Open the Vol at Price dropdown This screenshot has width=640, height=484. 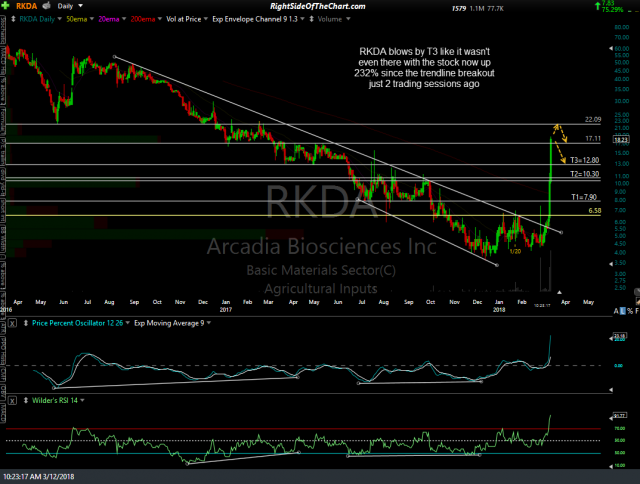205,19
